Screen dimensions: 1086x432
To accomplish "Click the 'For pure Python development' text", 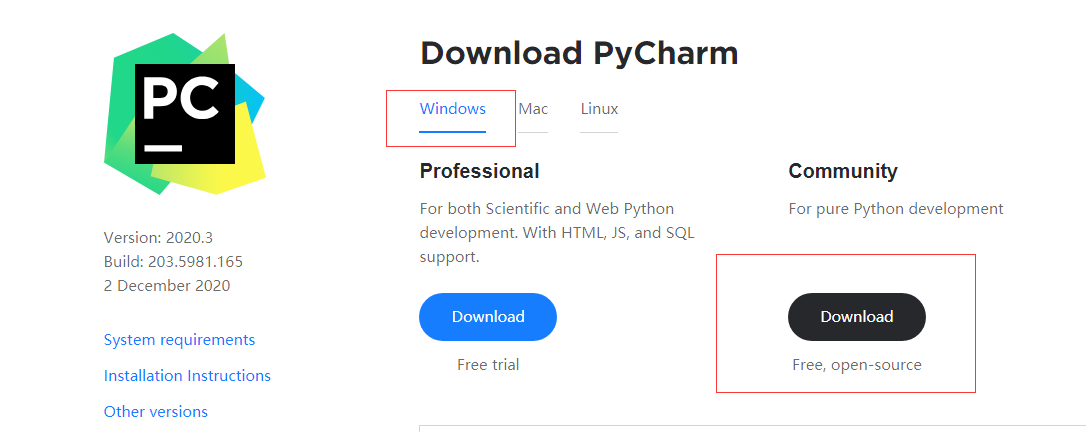I will [x=895, y=209].
